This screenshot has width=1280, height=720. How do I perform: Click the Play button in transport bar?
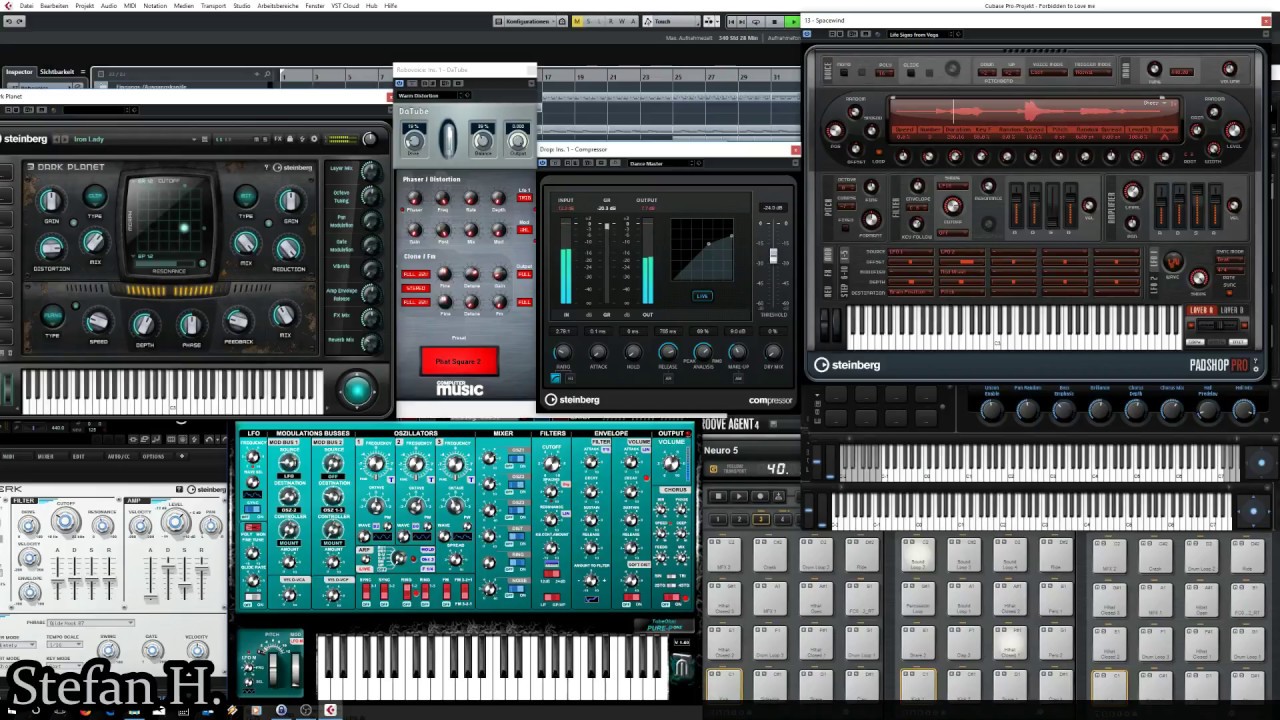(x=792, y=21)
